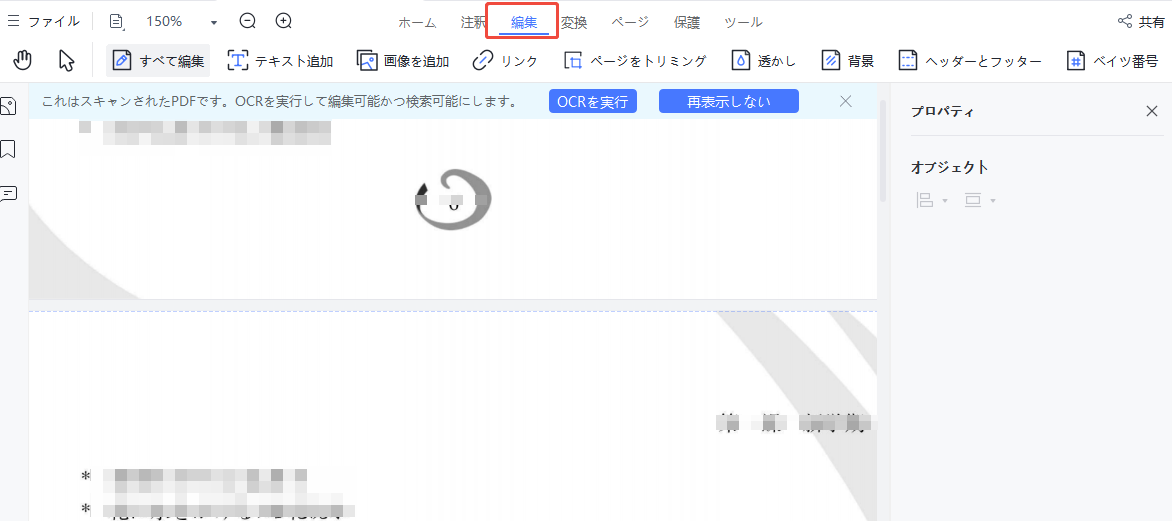Click the zoom out magnifier icon

point(247,21)
